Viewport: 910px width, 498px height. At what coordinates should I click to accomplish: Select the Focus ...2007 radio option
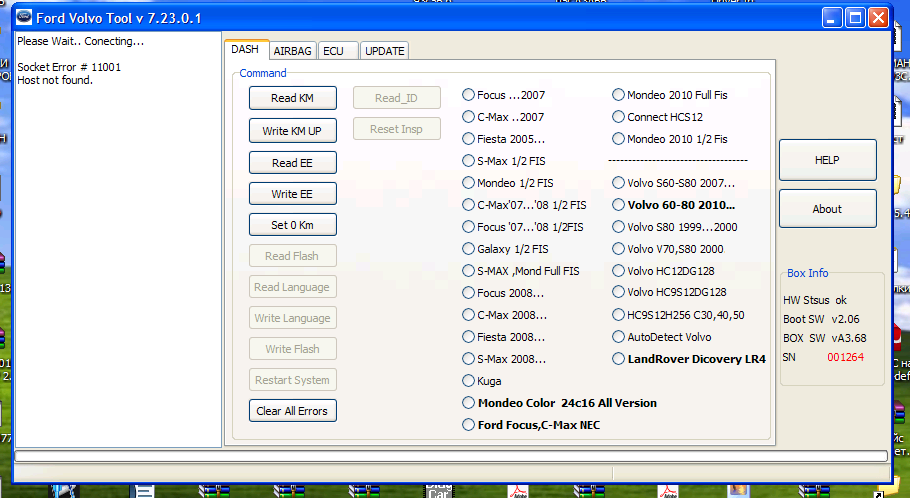point(503,95)
